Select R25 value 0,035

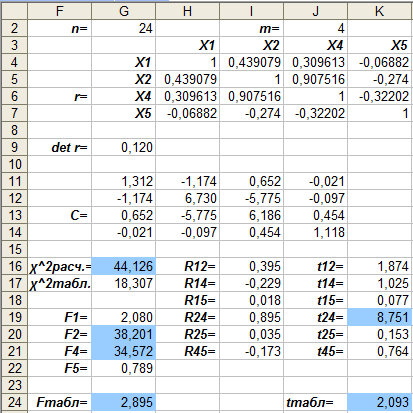251,334
